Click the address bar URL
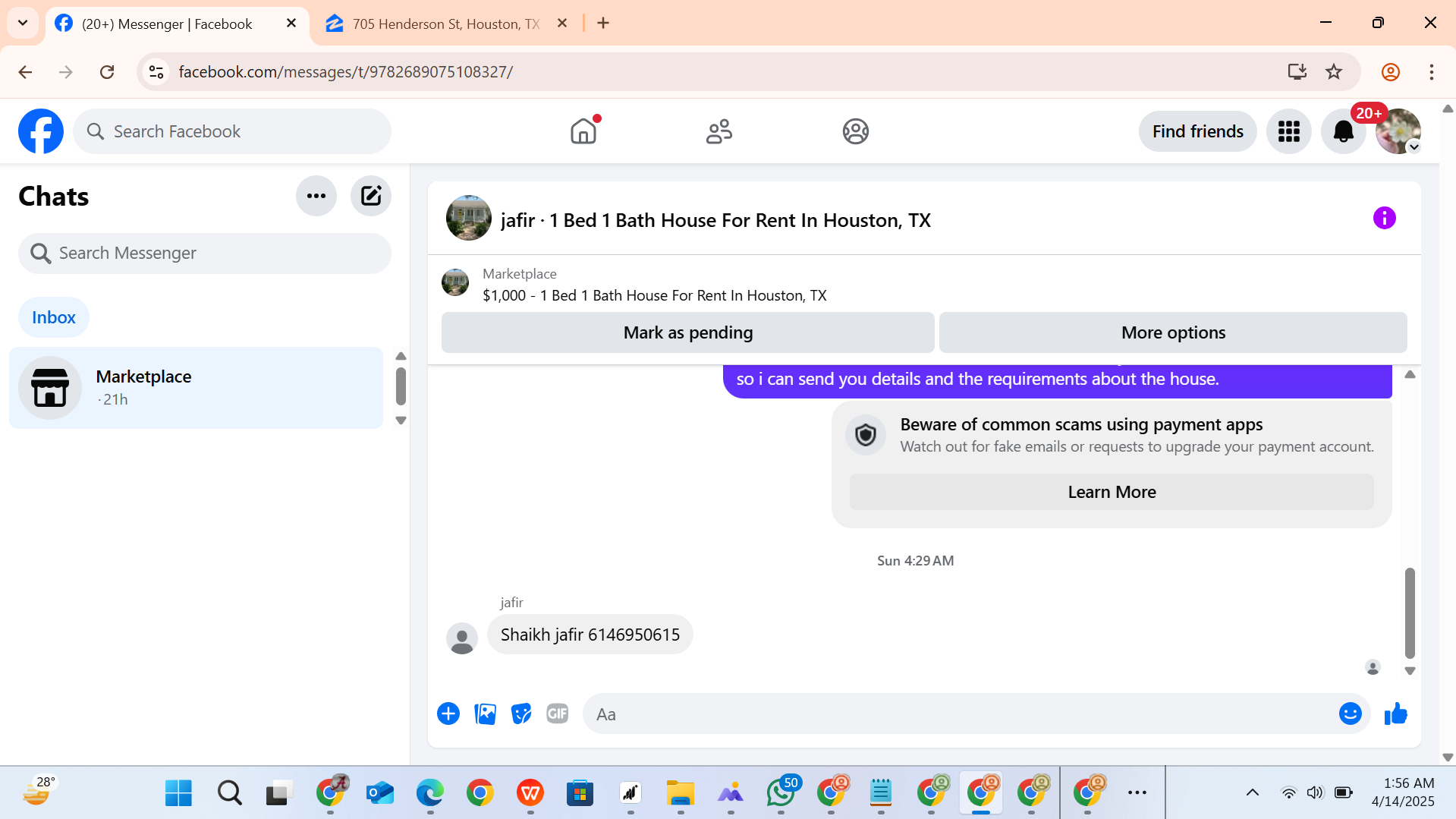Image resolution: width=1456 pixels, height=819 pixels. tap(345, 72)
